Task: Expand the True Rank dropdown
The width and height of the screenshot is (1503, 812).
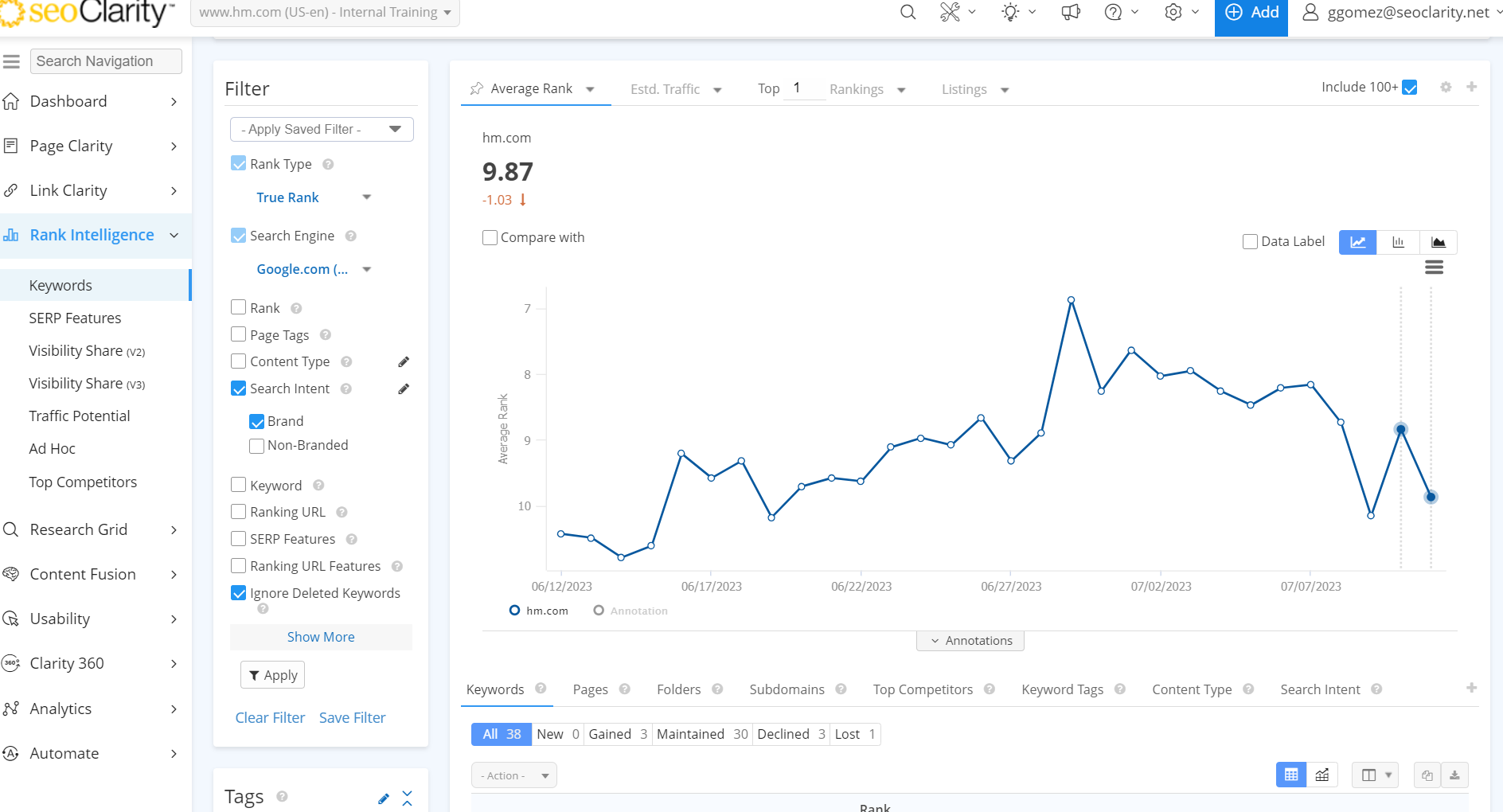Action: pos(314,197)
